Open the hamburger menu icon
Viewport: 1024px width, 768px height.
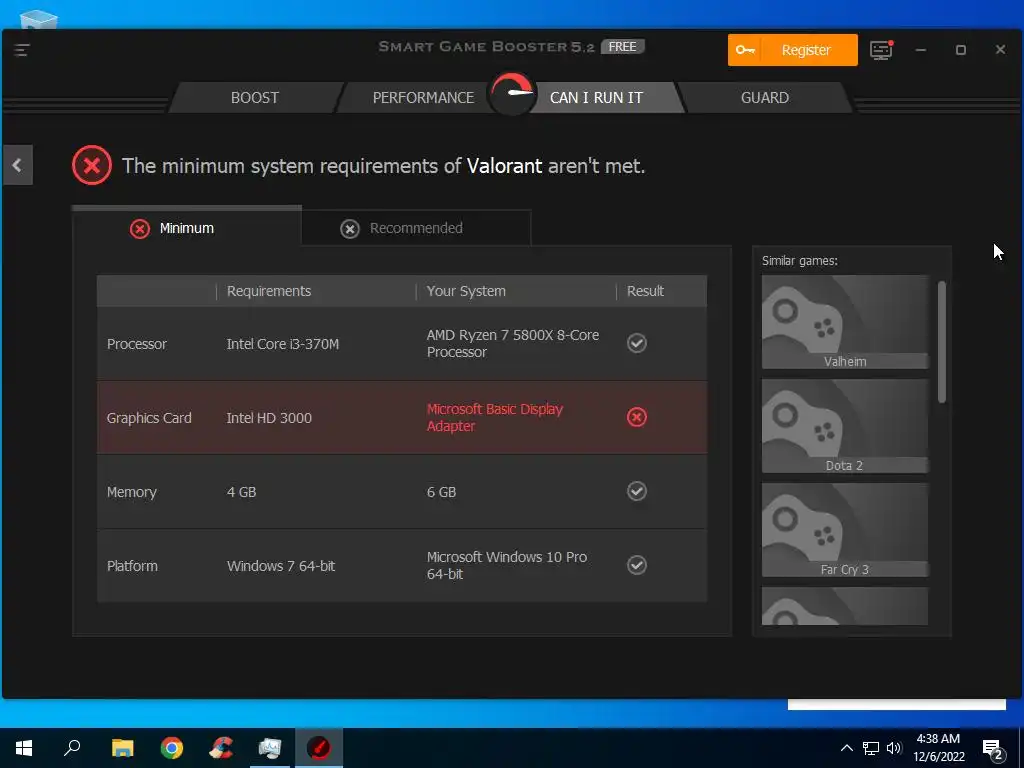tap(22, 50)
